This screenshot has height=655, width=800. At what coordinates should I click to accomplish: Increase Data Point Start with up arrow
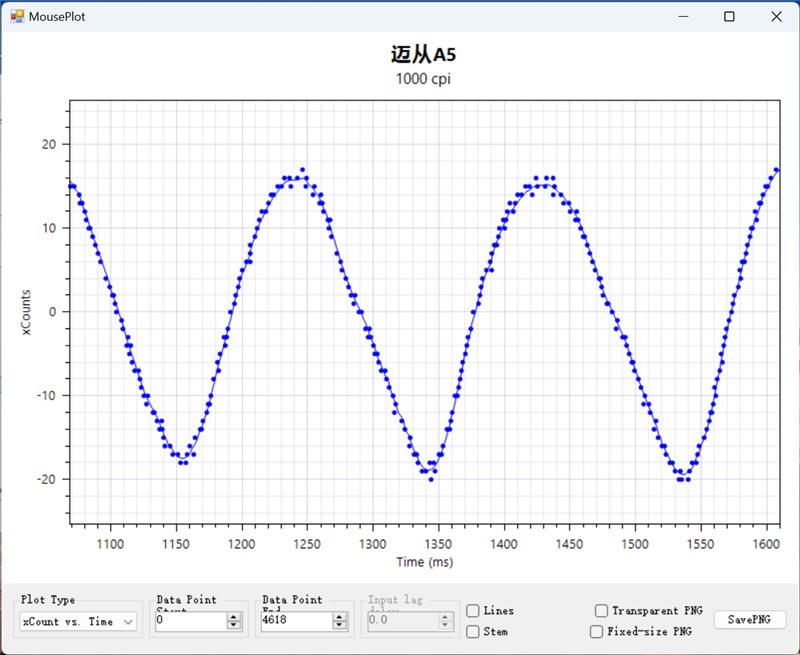click(x=234, y=617)
